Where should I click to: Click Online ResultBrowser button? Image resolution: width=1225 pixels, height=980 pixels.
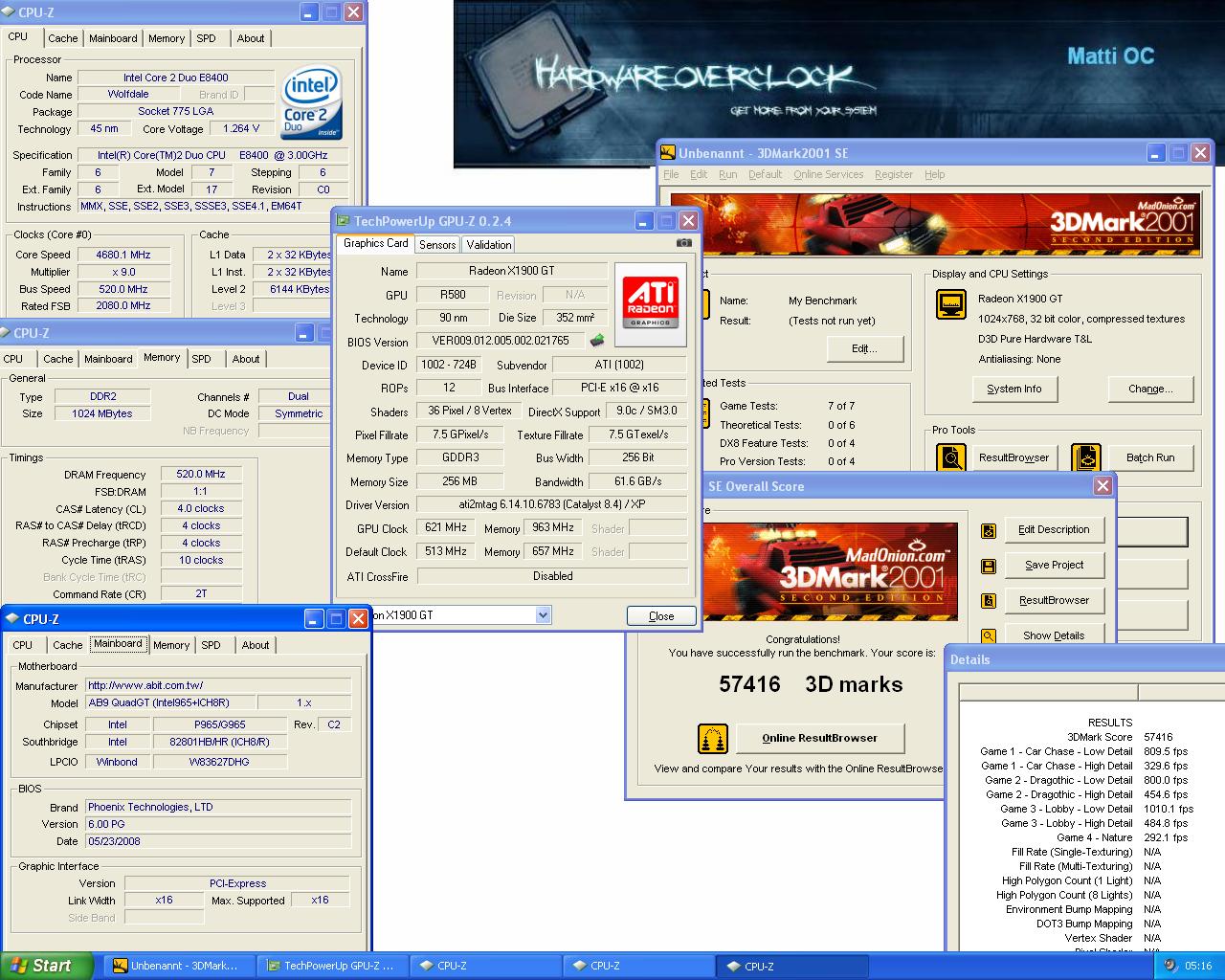(x=819, y=738)
